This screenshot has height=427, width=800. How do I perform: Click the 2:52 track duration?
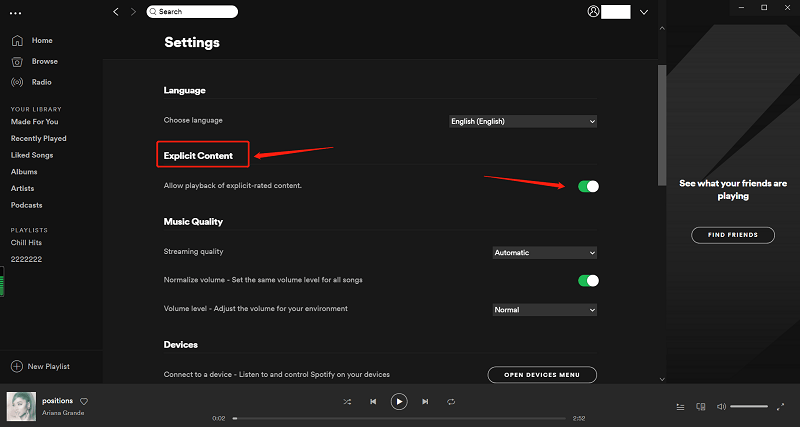(579, 418)
